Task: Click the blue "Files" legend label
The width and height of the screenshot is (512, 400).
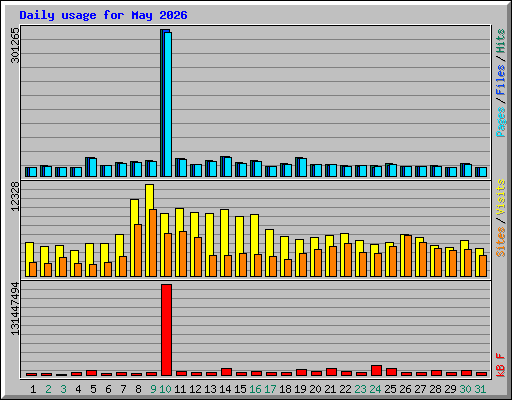Action: 501,80
